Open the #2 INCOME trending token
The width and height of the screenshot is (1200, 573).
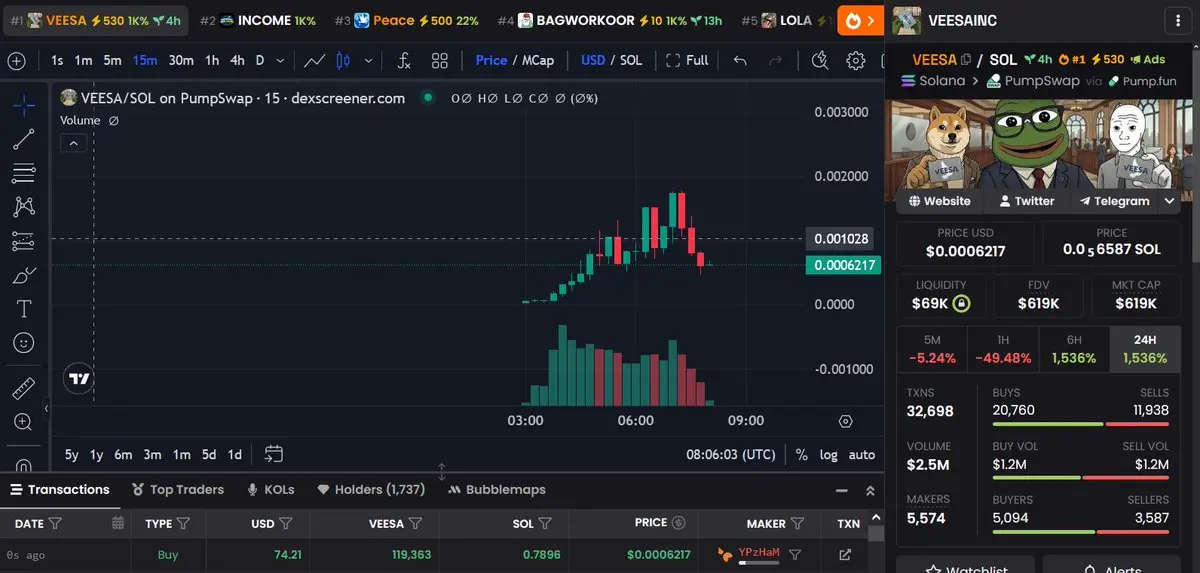pyautogui.click(x=258, y=20)
